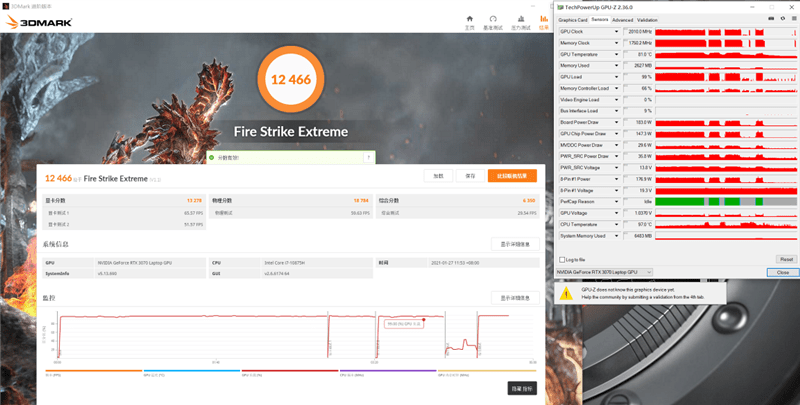The image size is (800, 405).
Task: Click the GPU Load history graph
Action: pos(726,77)
